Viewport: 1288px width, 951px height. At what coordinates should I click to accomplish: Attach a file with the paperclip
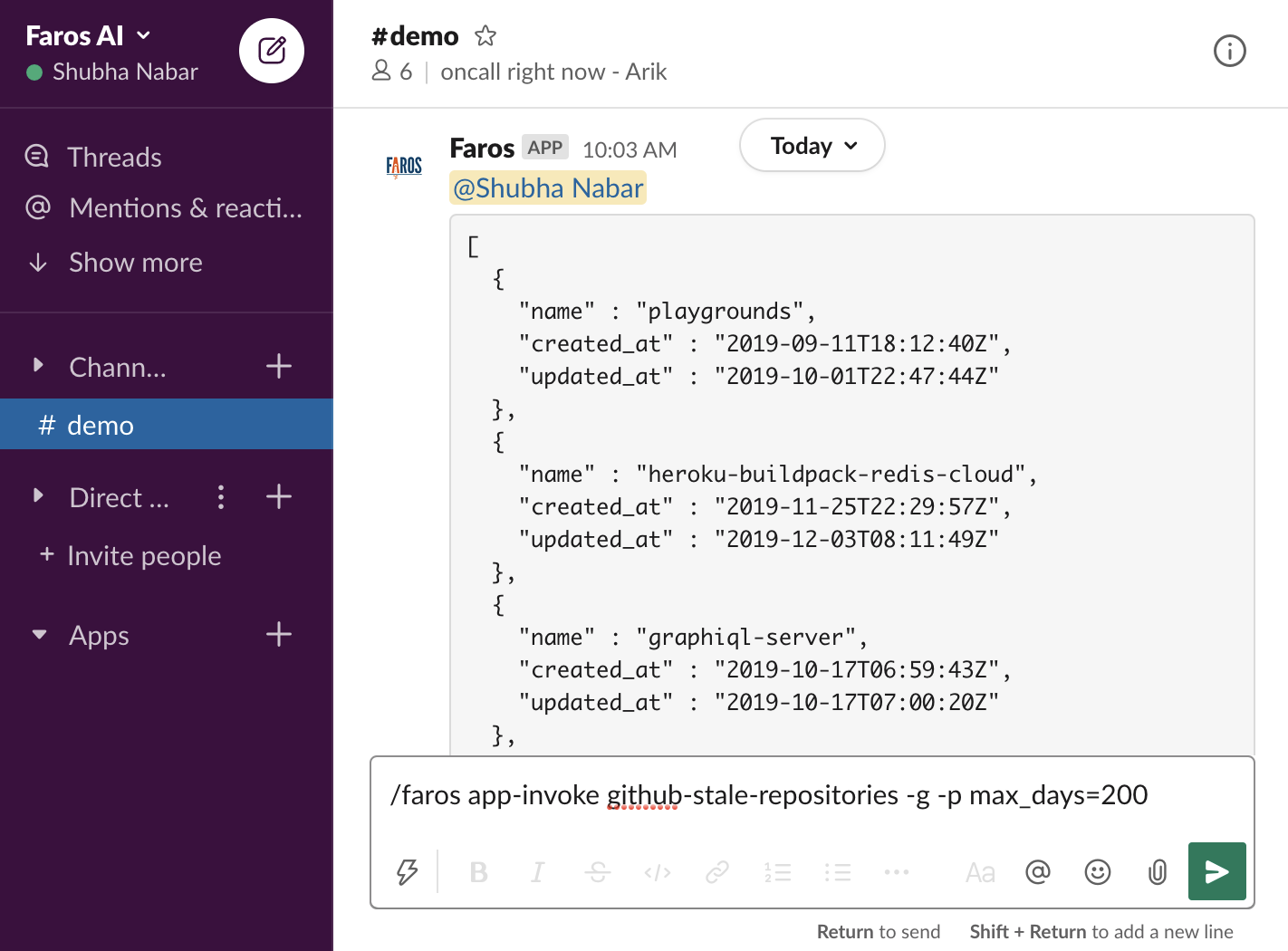coord(1158,872)
